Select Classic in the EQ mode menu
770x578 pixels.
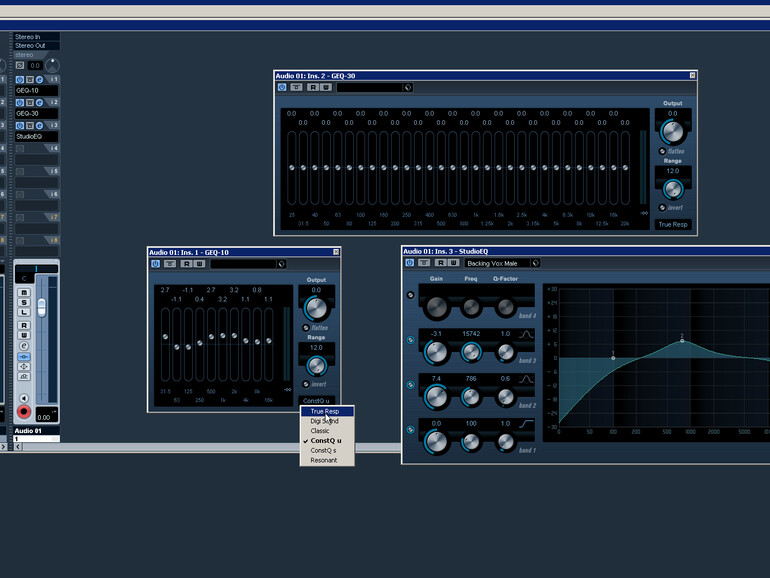click(x=327, y=431)
